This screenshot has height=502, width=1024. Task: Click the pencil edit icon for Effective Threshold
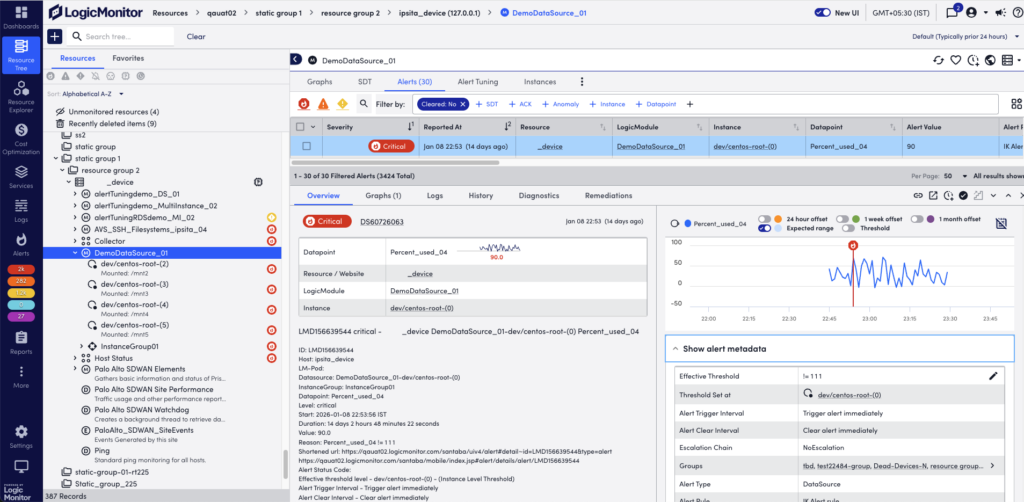993,375
